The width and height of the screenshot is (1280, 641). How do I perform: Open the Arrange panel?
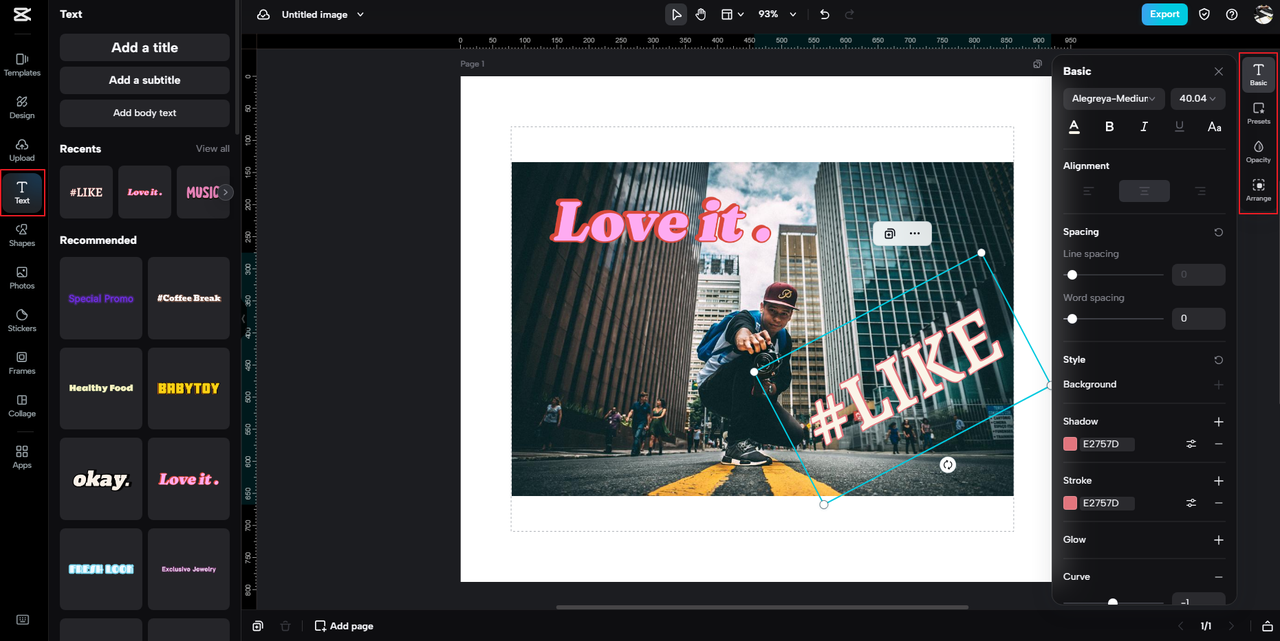(1258, 190)
